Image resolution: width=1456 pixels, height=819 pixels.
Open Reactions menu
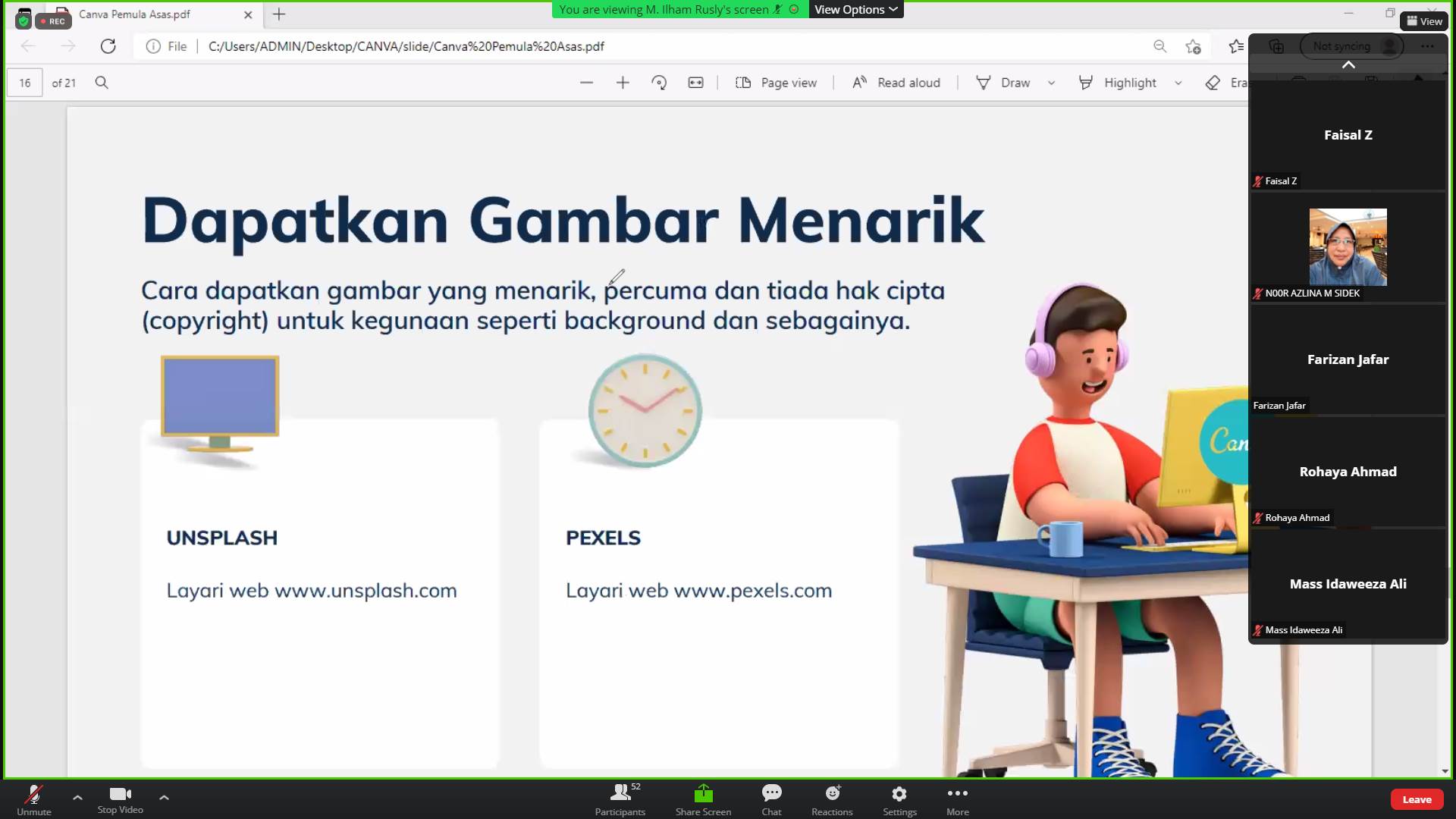(832, 800)
